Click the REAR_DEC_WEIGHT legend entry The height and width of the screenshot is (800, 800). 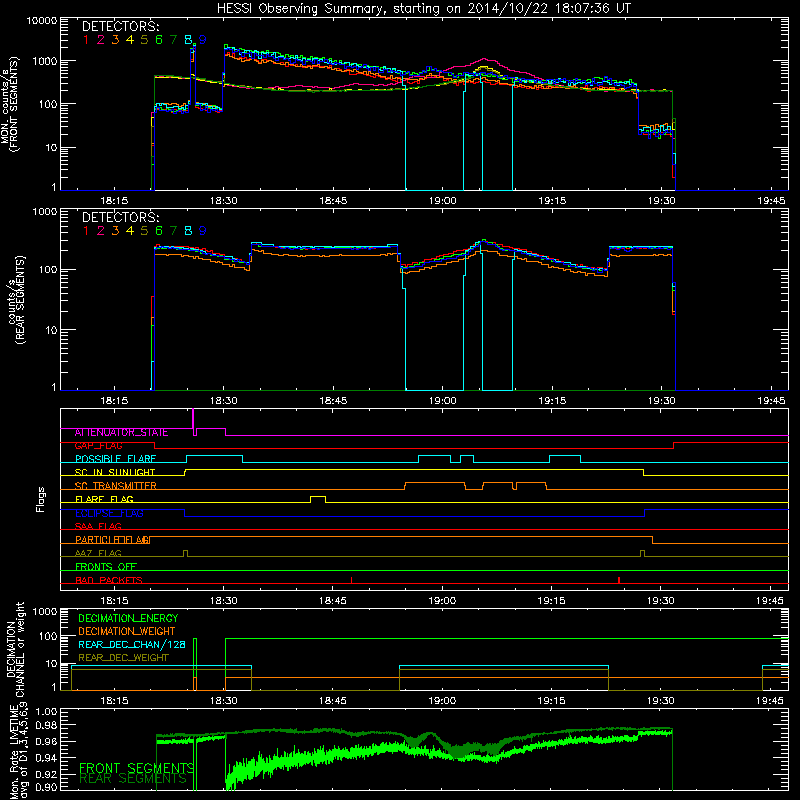pyautogui.click(x=123, y=658)
